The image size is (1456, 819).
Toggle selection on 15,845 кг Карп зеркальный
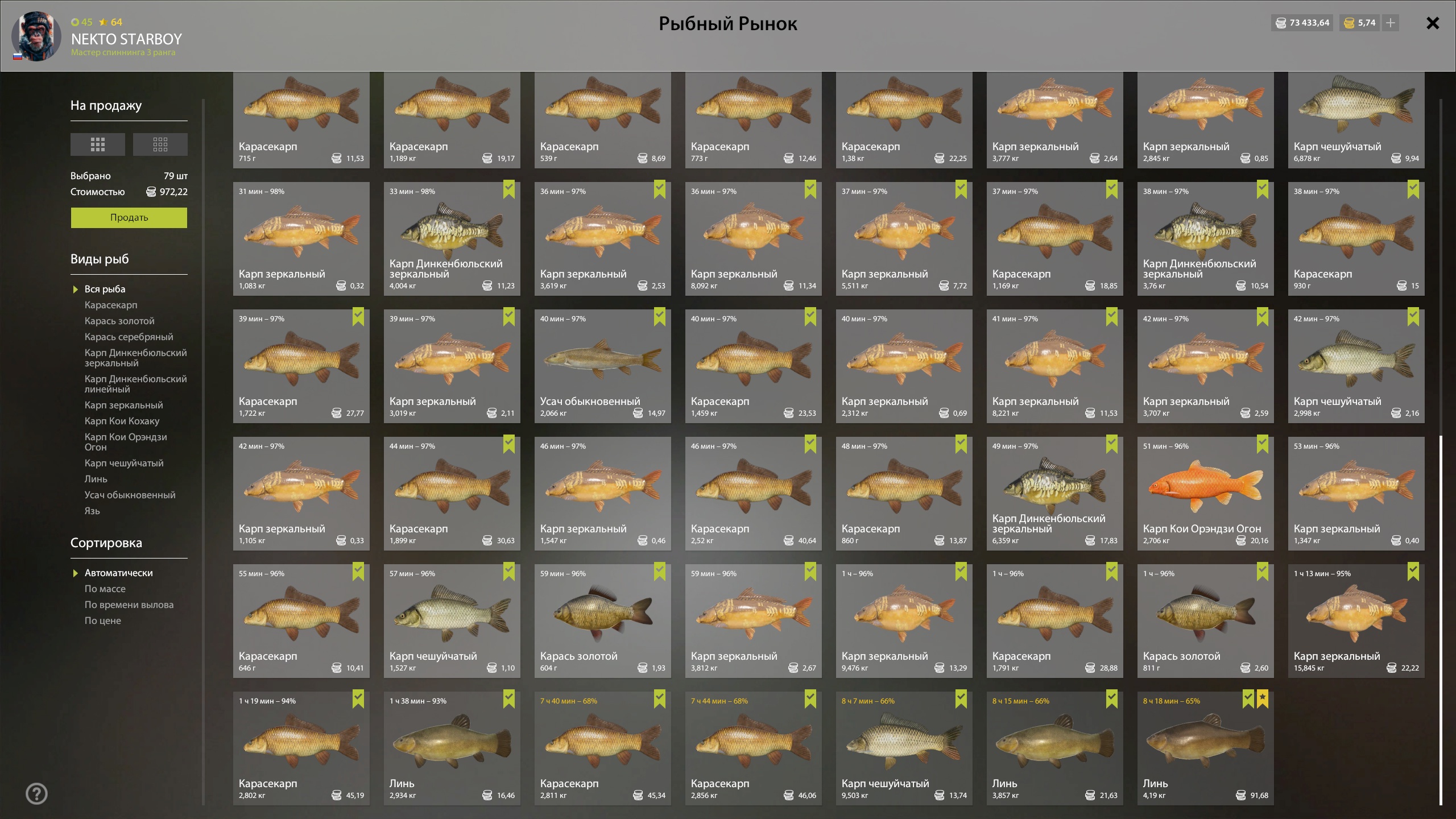[x=1413, y=571]
